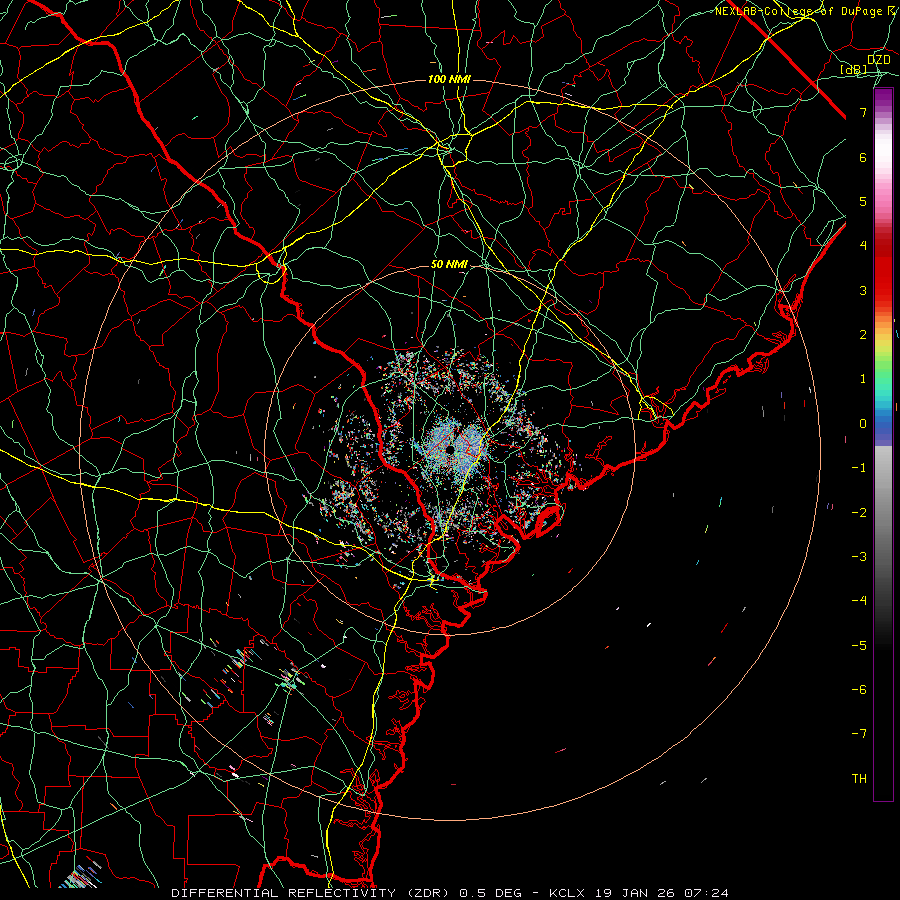
Task: Click the -6 value on the color scale
Action: point(859,689)
